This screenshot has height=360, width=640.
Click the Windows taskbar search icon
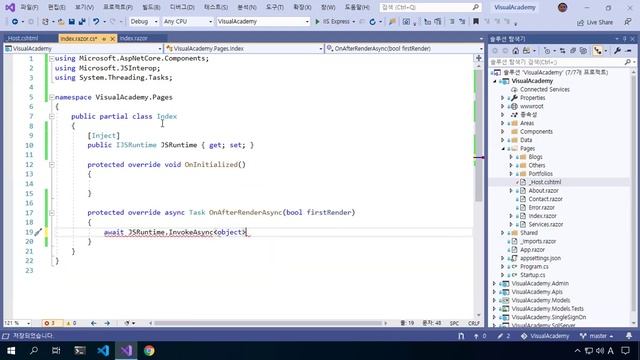coord(34,351)
